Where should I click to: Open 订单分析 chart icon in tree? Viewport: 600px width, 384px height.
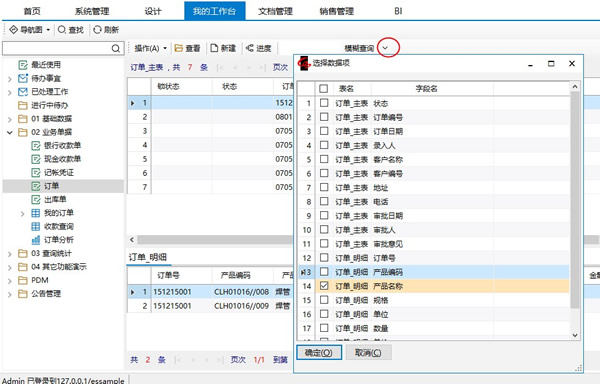36,240
